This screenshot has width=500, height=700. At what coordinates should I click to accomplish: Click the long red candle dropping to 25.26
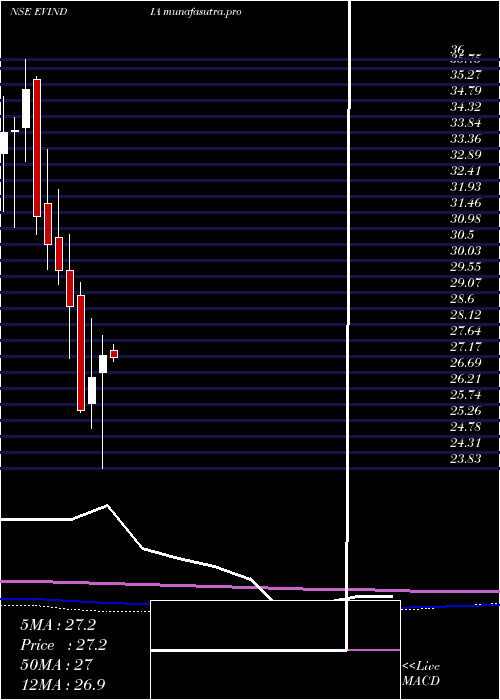tap(81, 353)
